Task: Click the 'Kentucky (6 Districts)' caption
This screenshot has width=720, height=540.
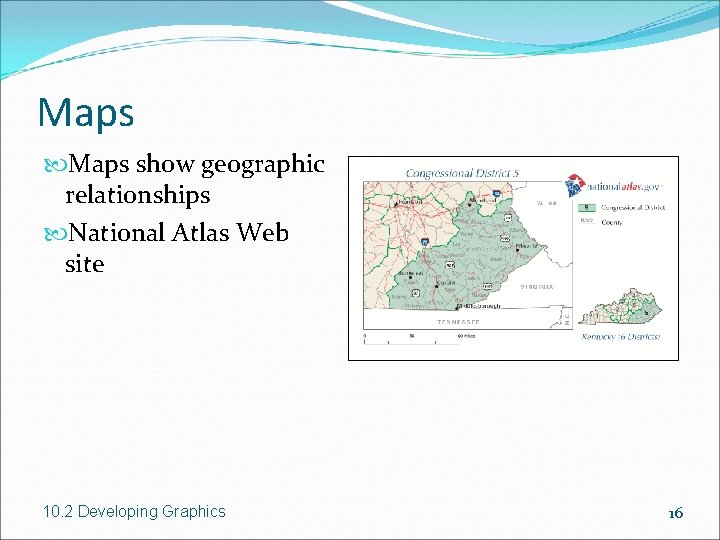Action: [620, 337]
